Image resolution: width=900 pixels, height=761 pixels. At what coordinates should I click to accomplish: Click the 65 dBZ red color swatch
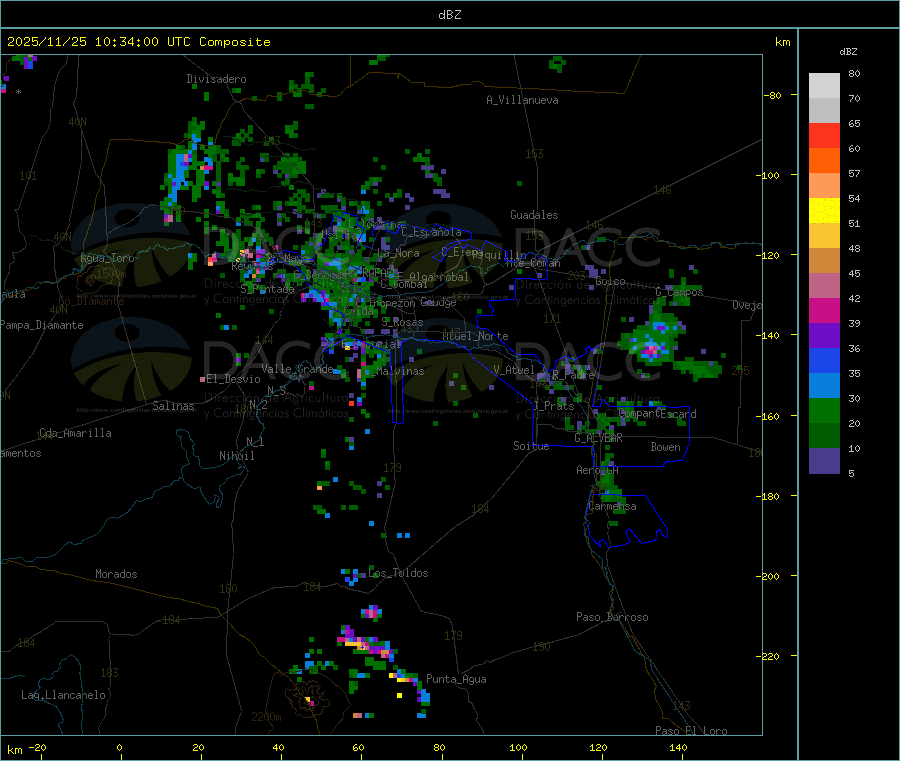(824, 135)
